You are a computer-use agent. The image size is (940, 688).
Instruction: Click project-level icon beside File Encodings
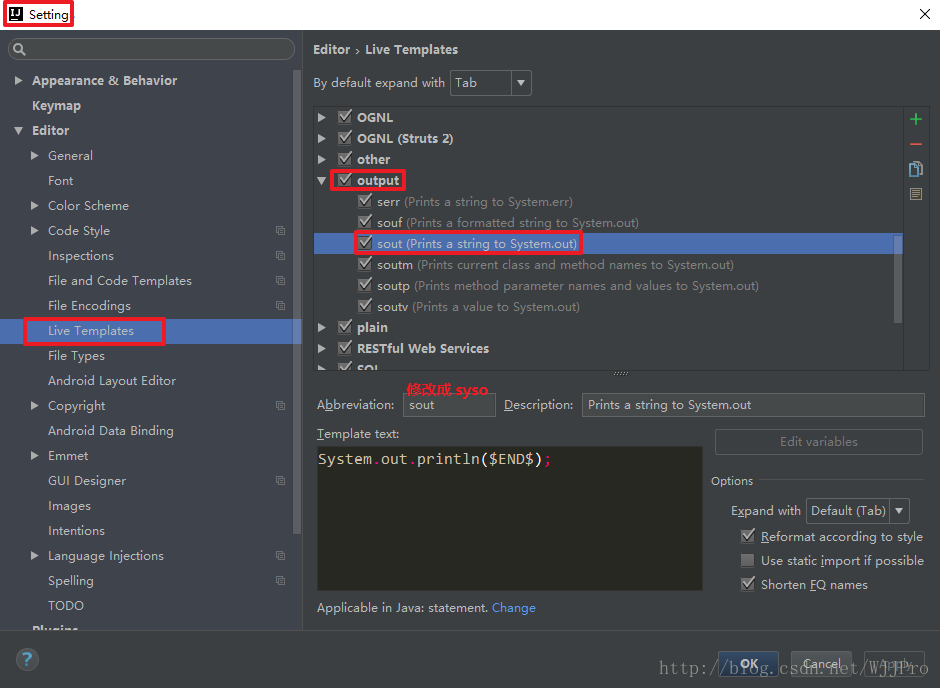click(281, 306)
